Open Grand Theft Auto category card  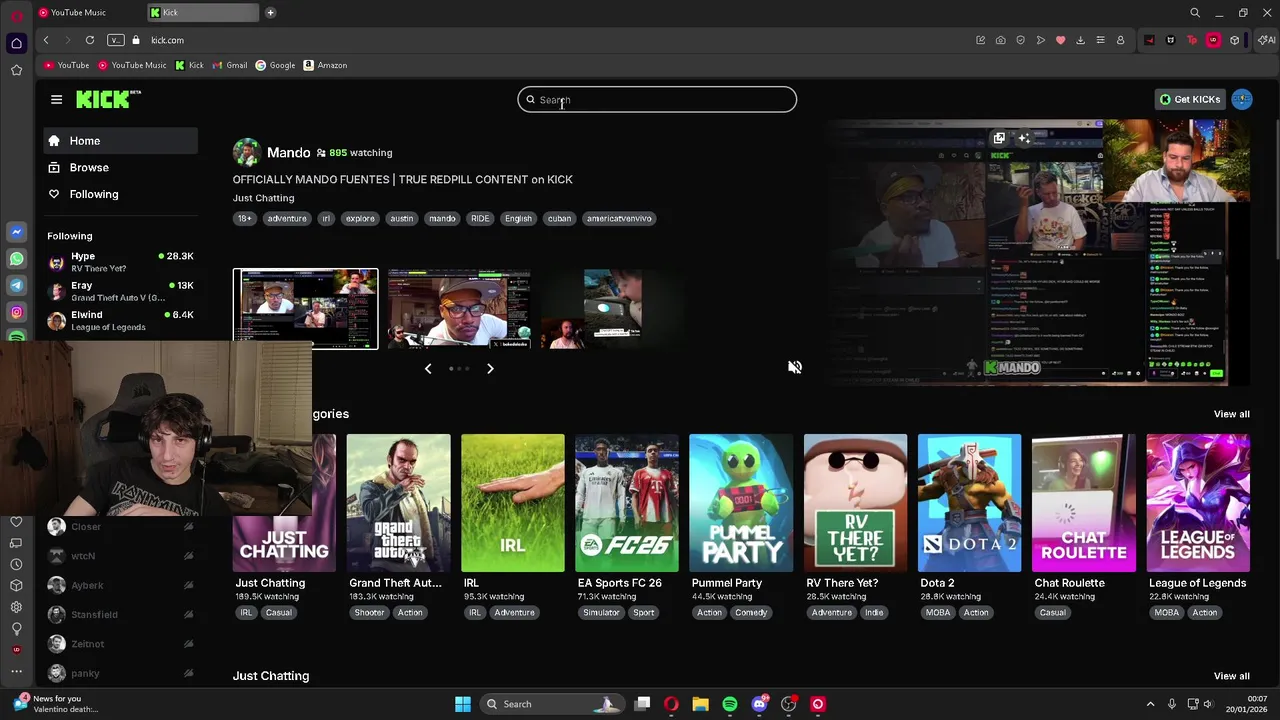coord(398,503)
